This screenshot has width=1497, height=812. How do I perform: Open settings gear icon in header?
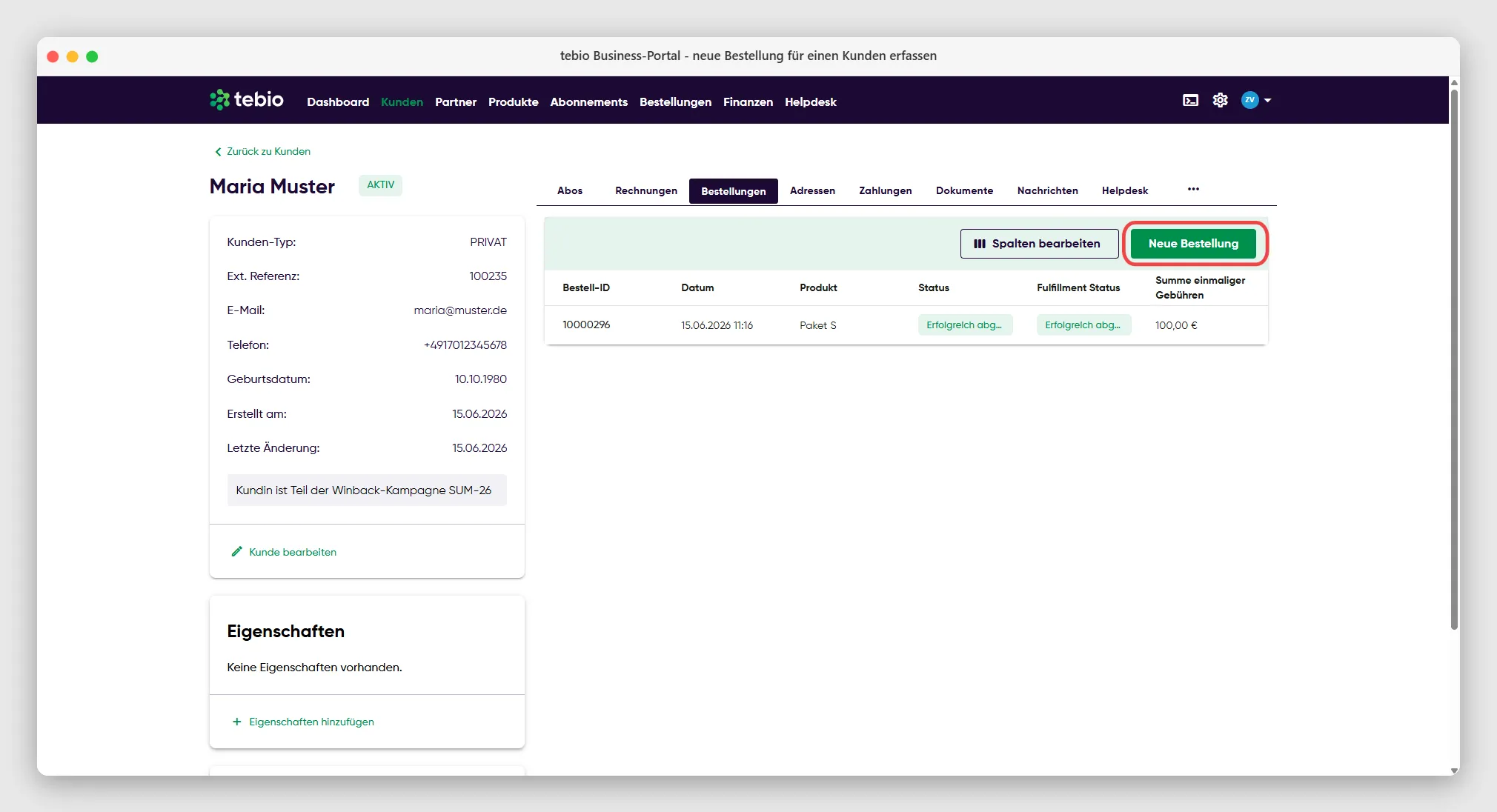(1220, 100)
